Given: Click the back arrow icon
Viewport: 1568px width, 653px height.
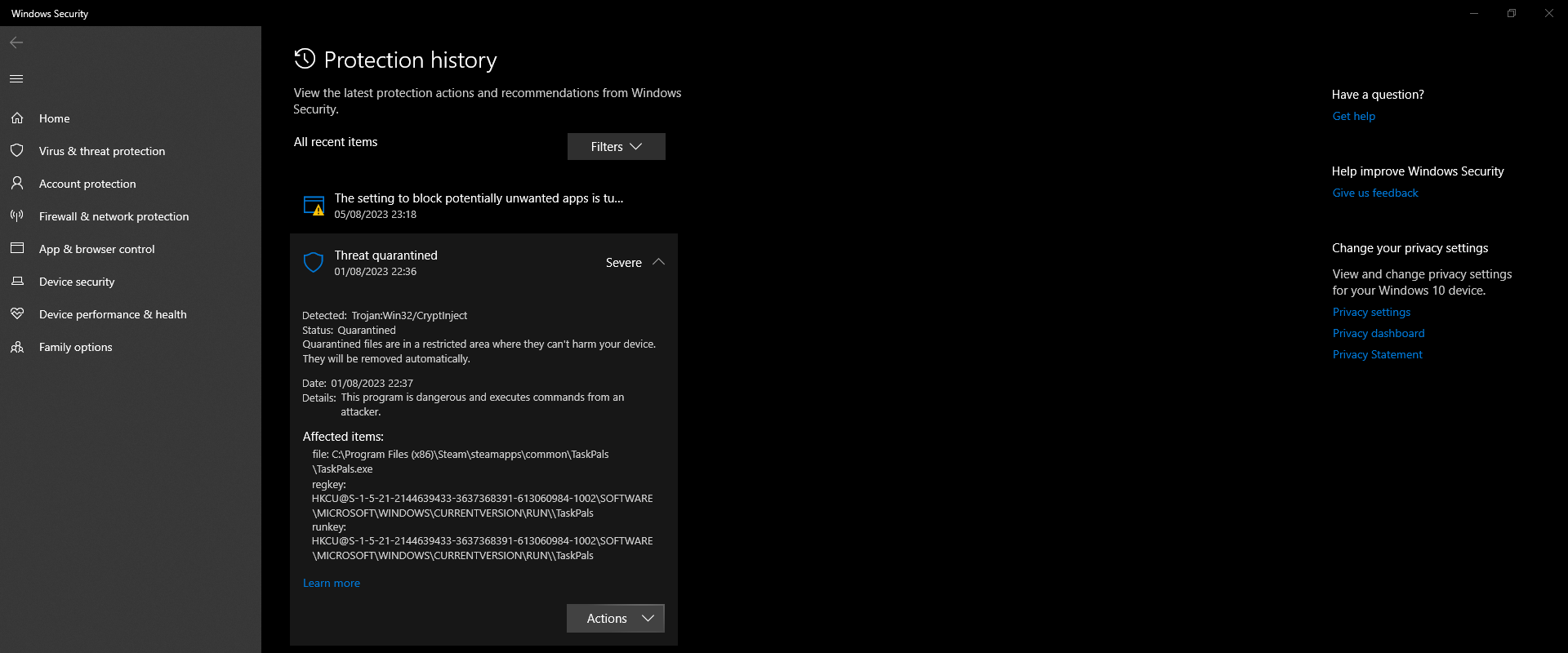Looking at the screenshot, I should pos(16,42).
